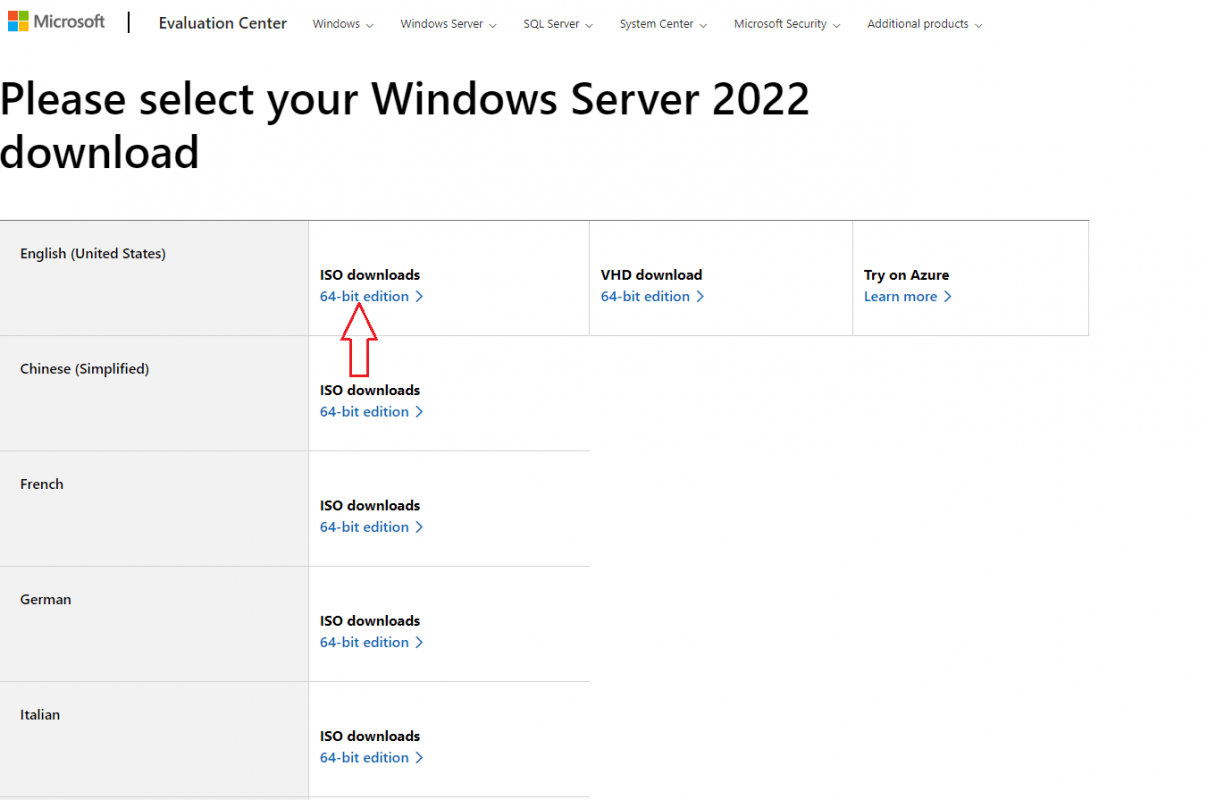Download German ISO 64-bit edition
The image size is (1208, 800).
coord(372,642)
